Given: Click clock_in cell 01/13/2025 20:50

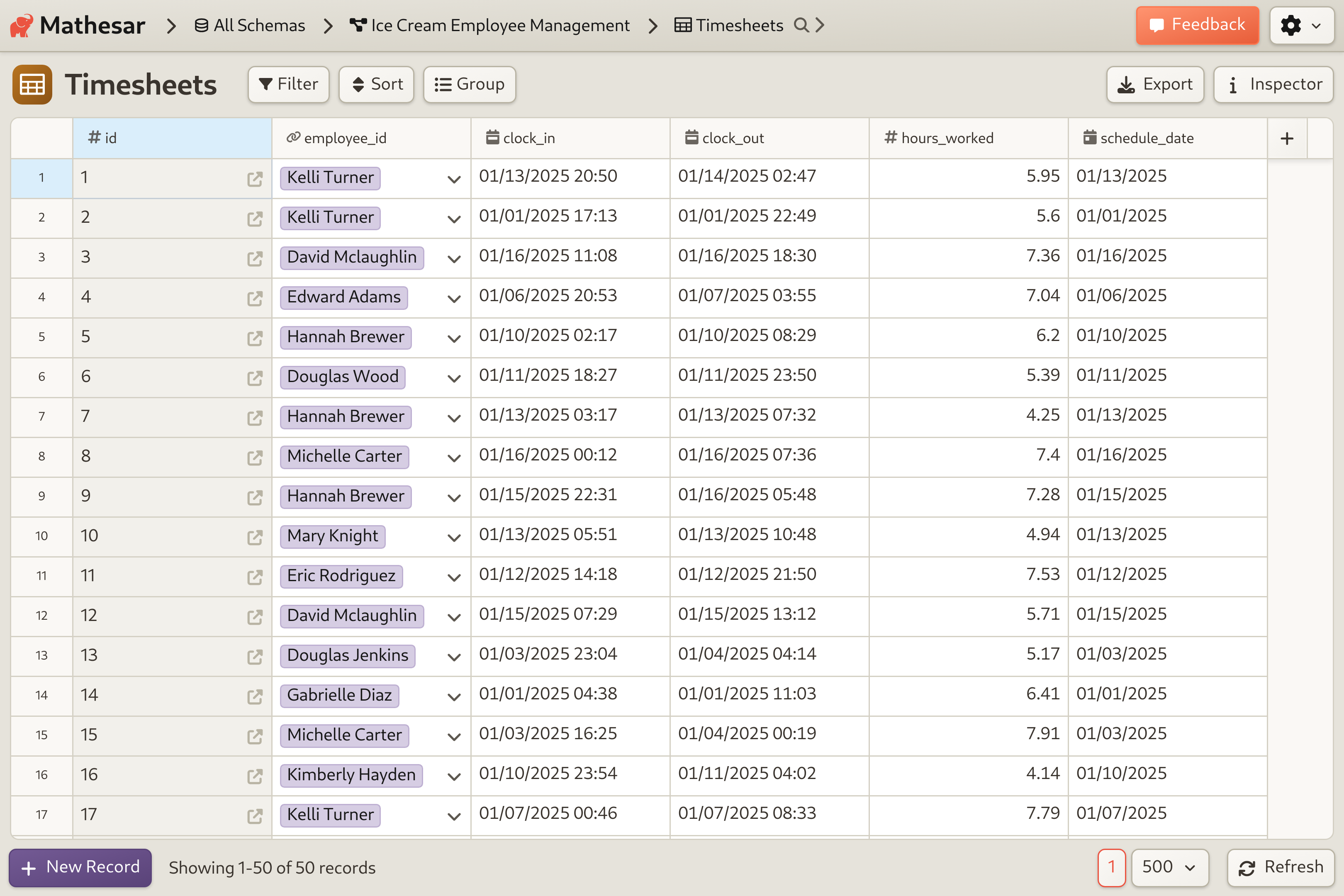Looking at the screenshot, I should pyautogui.click(x=570, y=178).
